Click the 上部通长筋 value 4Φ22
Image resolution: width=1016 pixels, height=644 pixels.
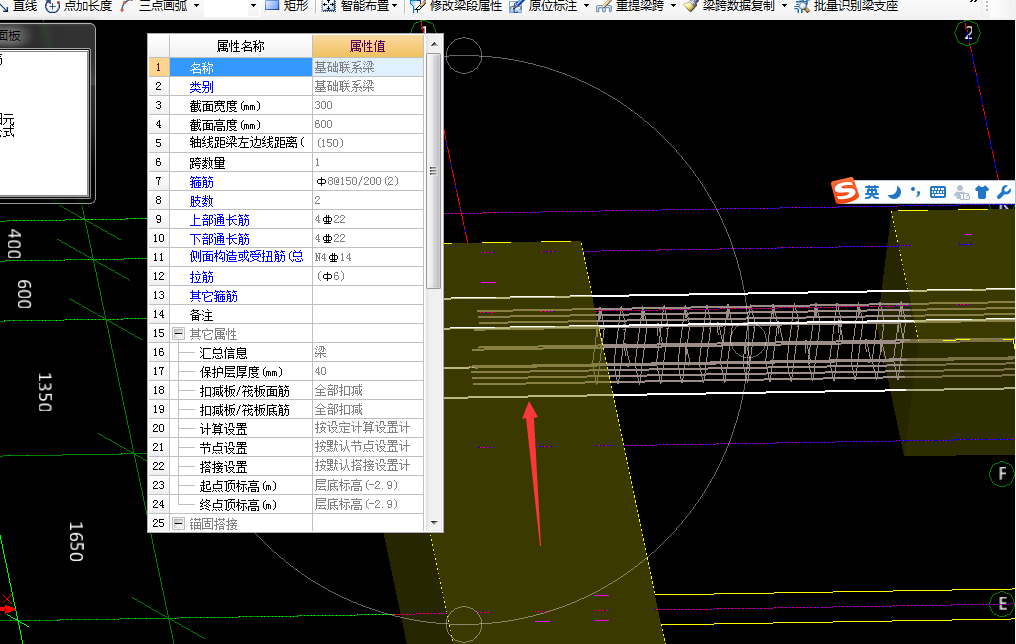click(367, 219)
